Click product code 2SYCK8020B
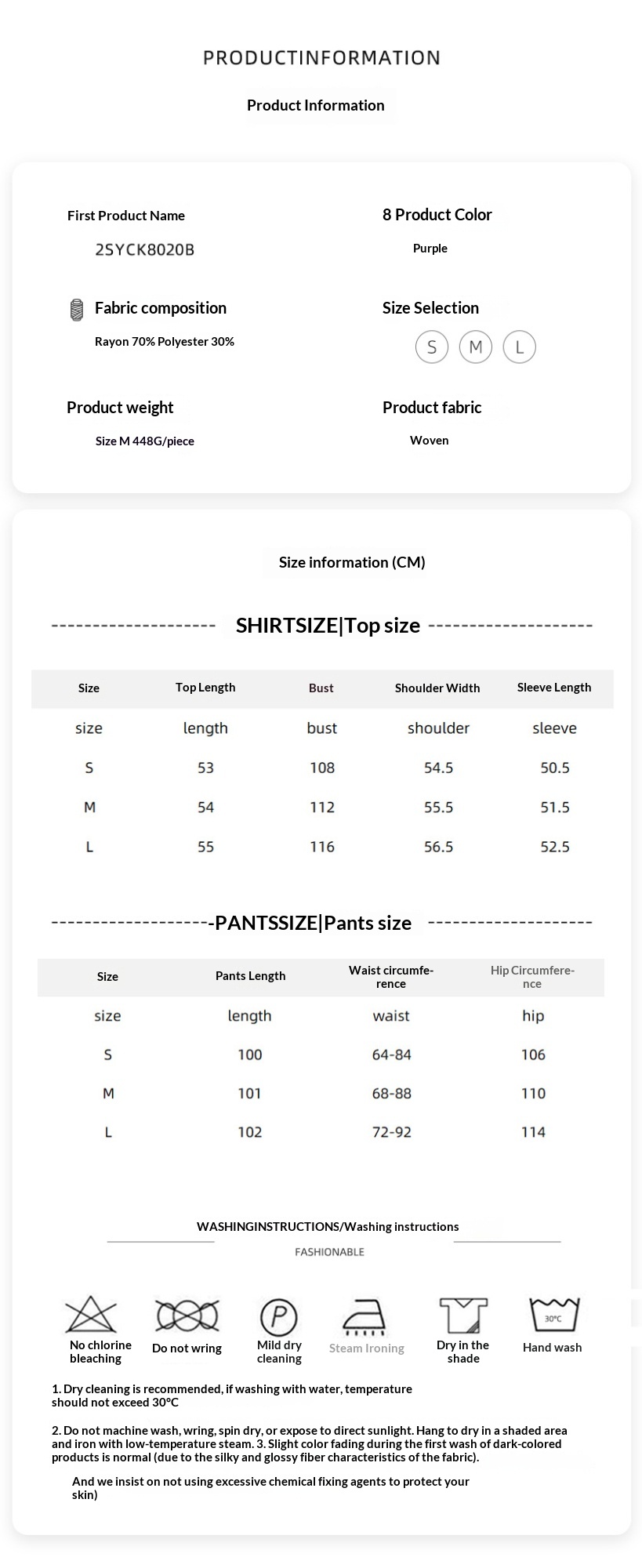 [144, 250]
